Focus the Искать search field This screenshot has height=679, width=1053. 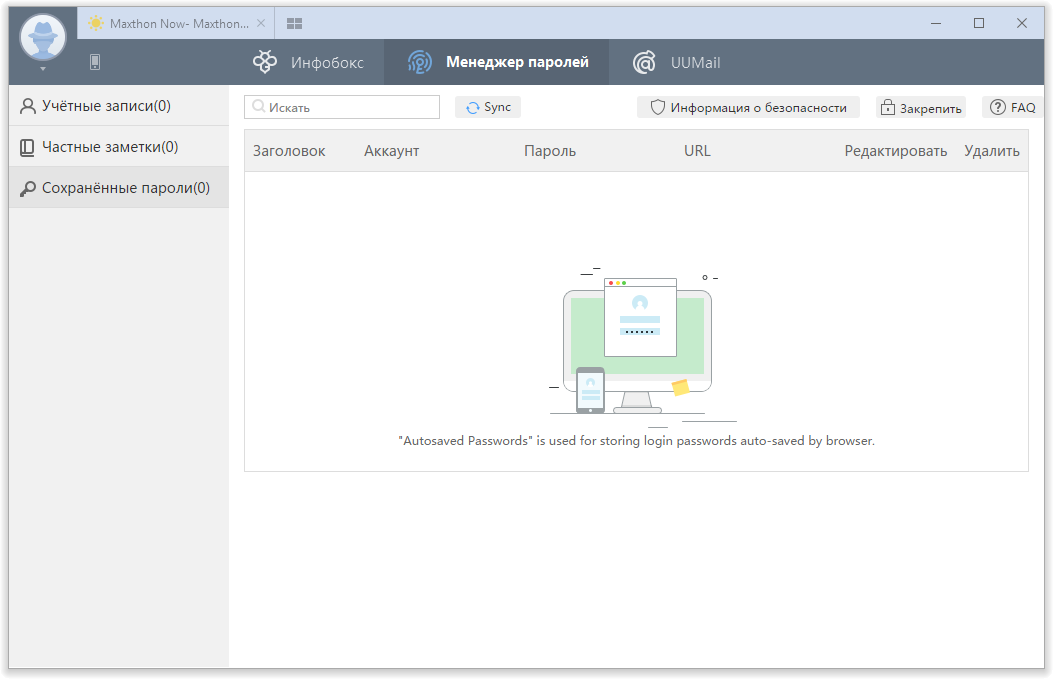click(x=342, y=107)
